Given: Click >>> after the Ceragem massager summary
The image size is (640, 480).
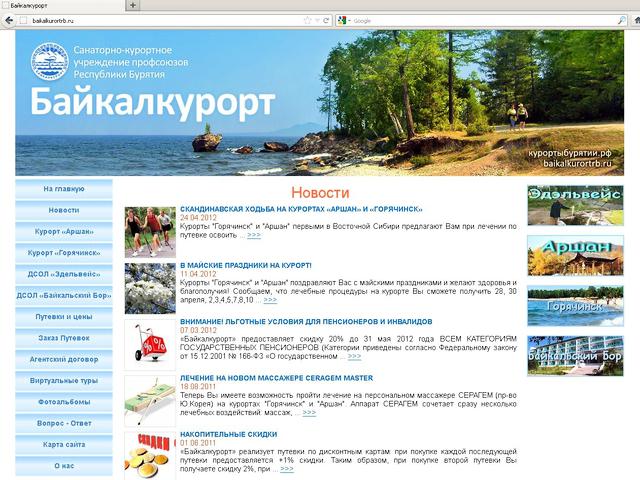Looking at the screenshot, I should point(309,413).
